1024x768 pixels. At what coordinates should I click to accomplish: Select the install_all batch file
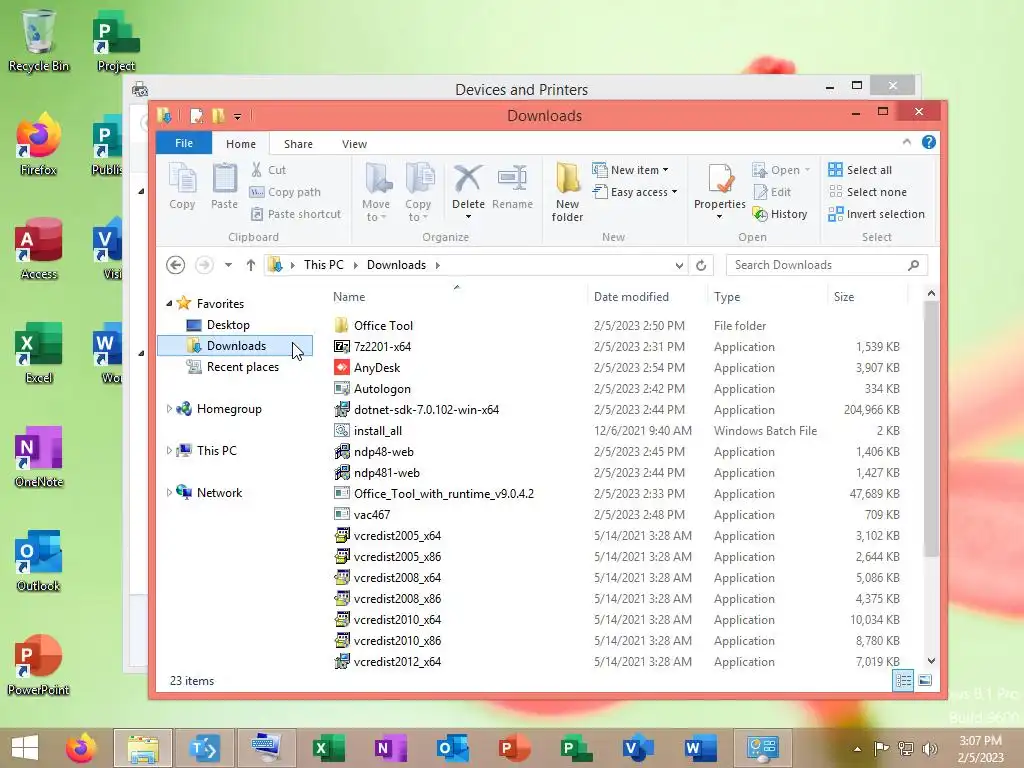point(377,430)
